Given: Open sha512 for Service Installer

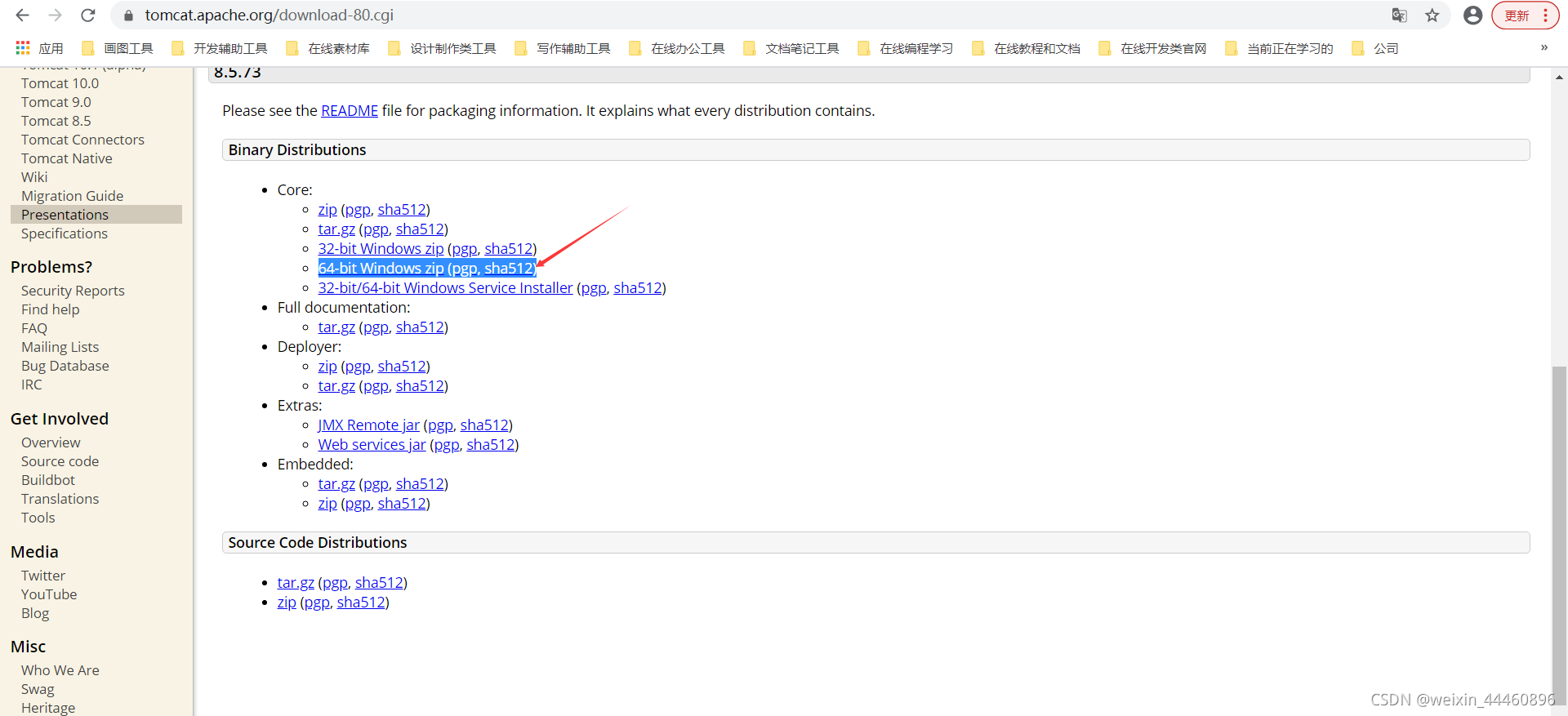Looking at the screenshot, I should [638, 288].
